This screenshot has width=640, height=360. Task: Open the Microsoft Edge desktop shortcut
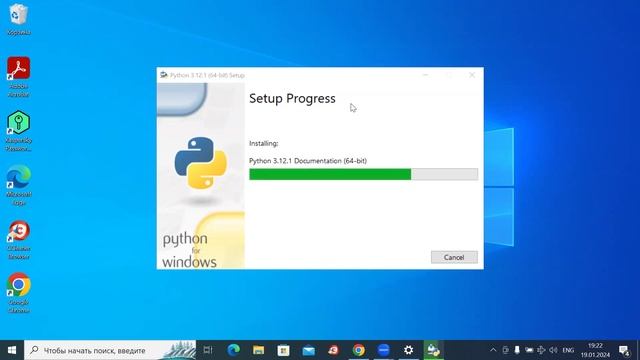pyautogui.click(x=18, y=185)
